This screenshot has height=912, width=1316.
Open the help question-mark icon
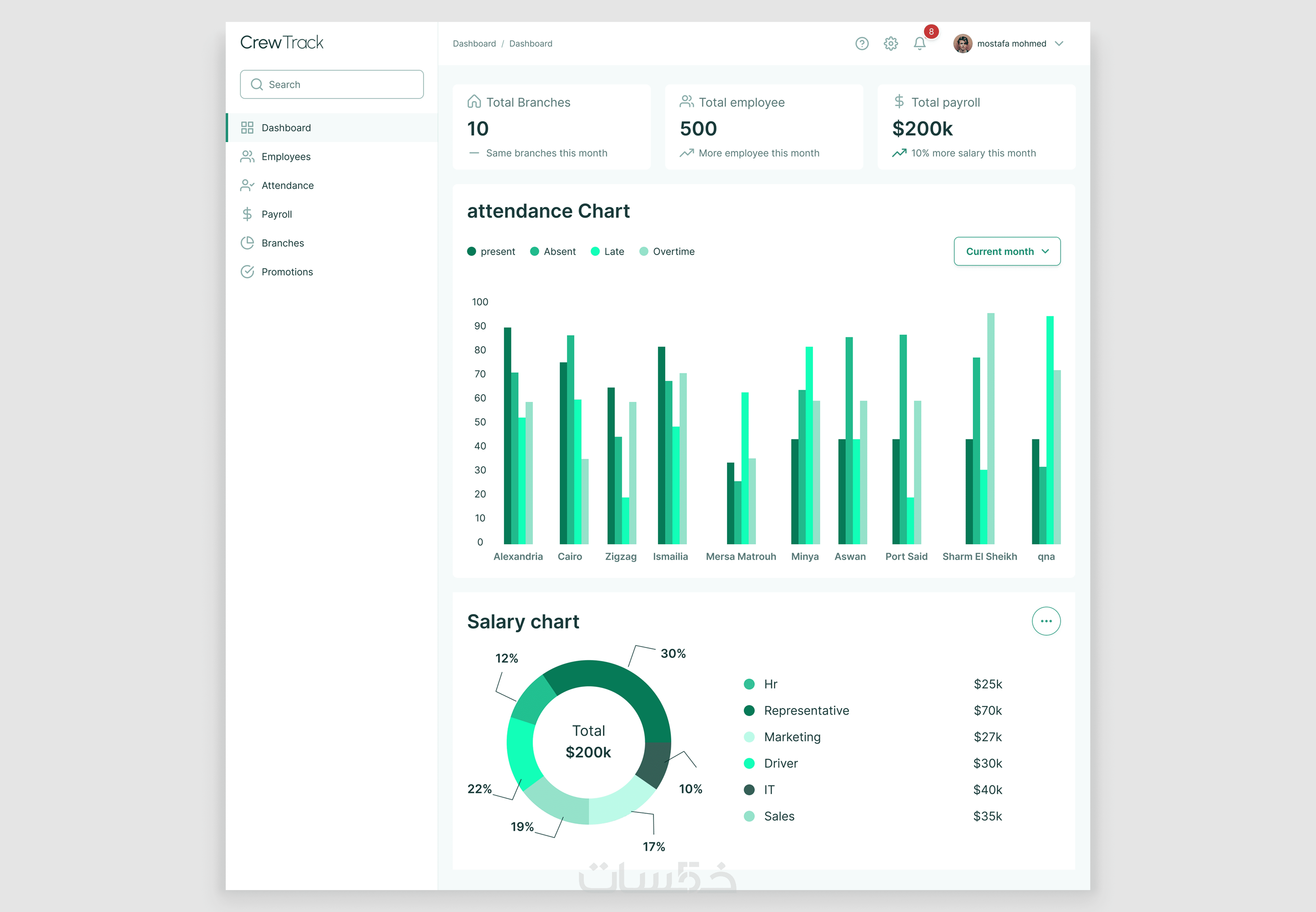[862, 43]
